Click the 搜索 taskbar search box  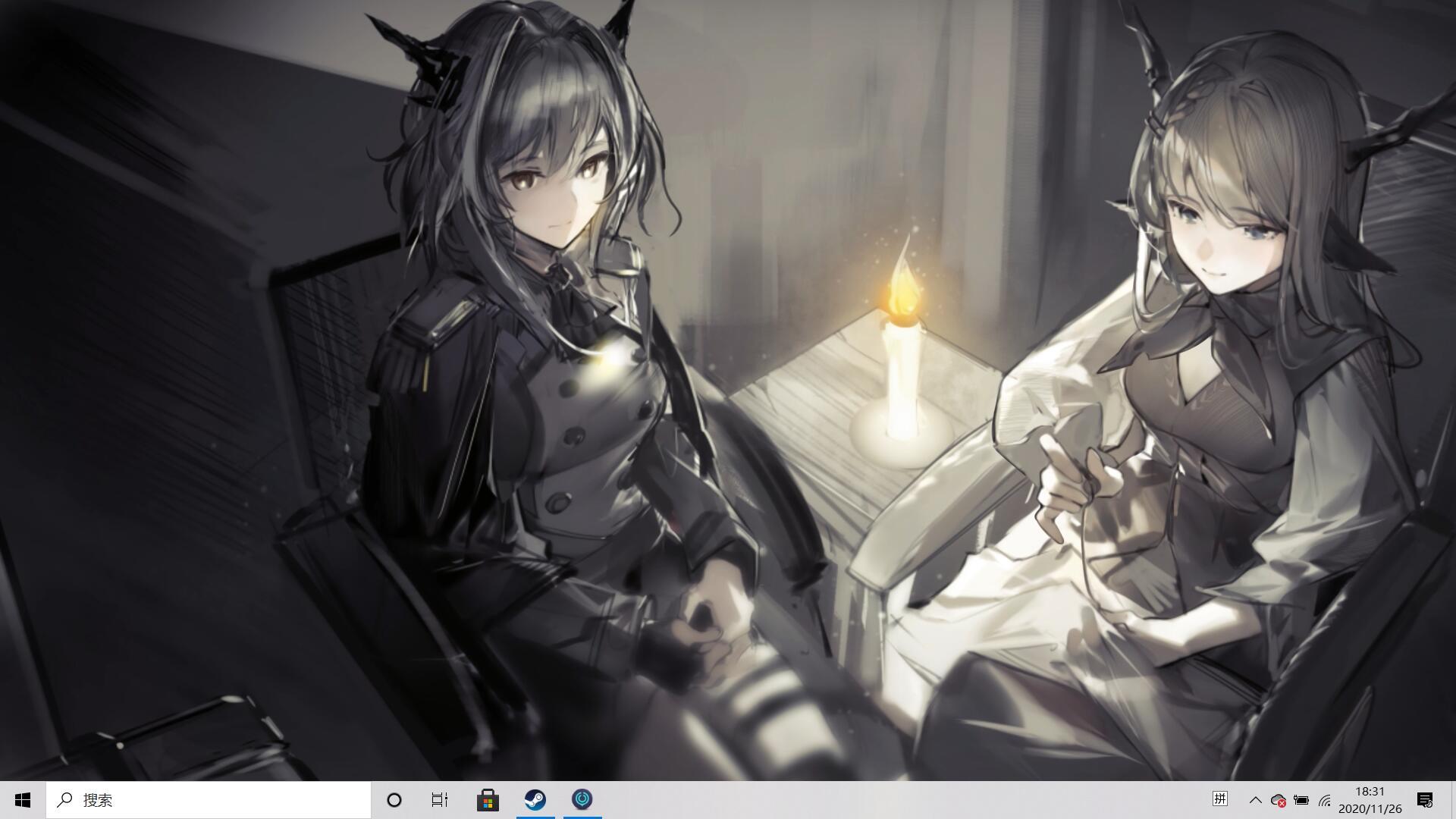coord(209,800)
